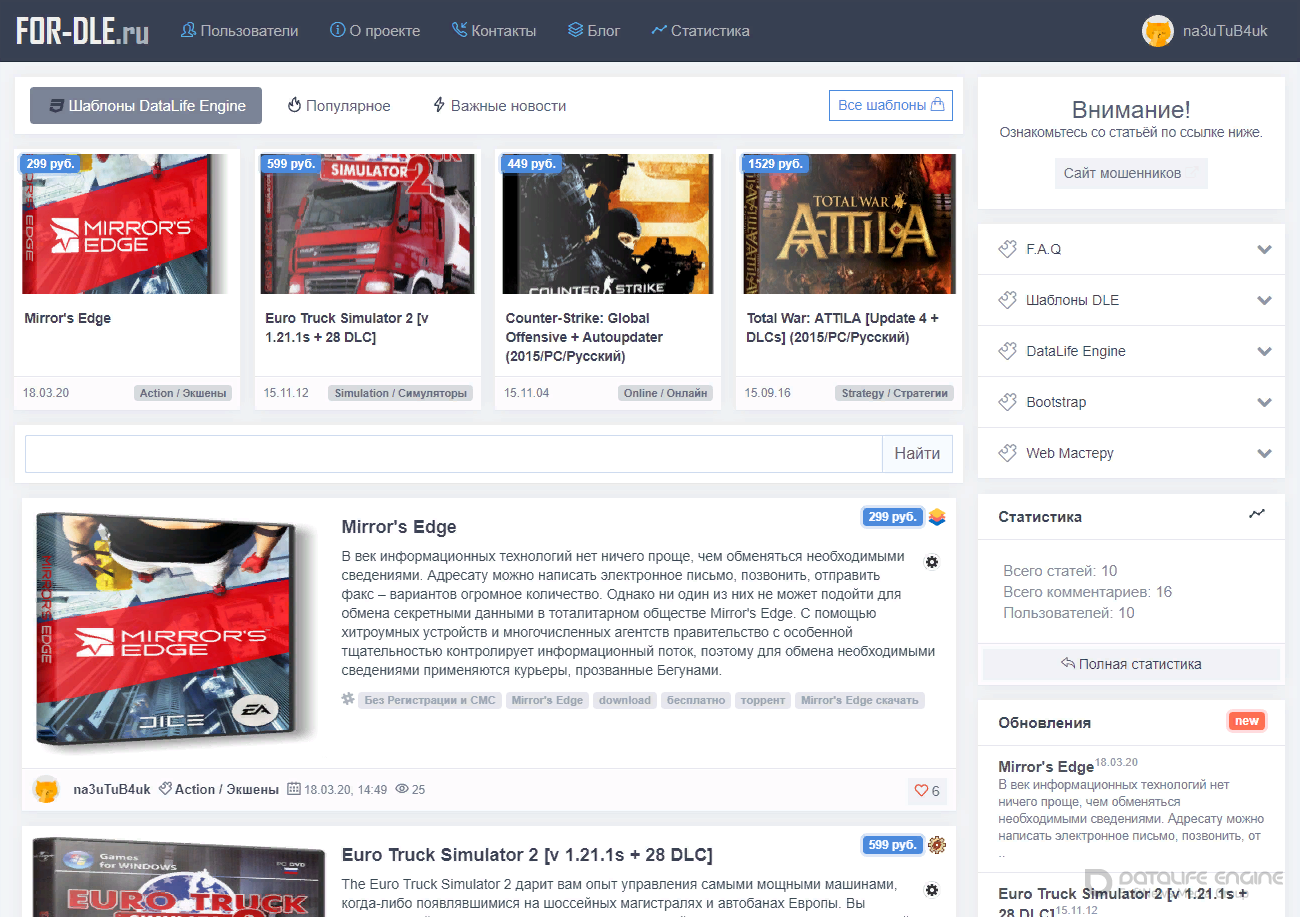Open the na3uTuB4uk avatar in header
This screenshot has width=1300, height=917.
[x=1158, y=31]
